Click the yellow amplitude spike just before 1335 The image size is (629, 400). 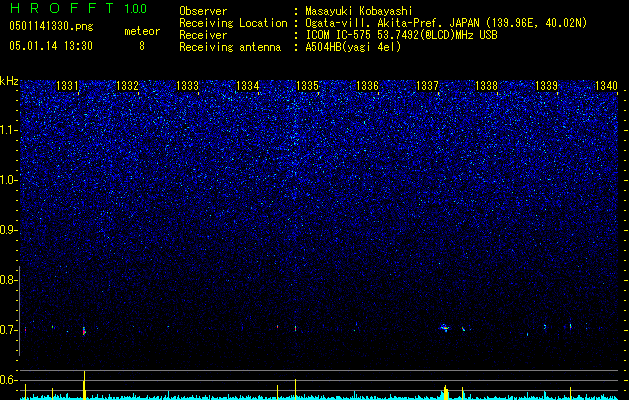[296, 389]
